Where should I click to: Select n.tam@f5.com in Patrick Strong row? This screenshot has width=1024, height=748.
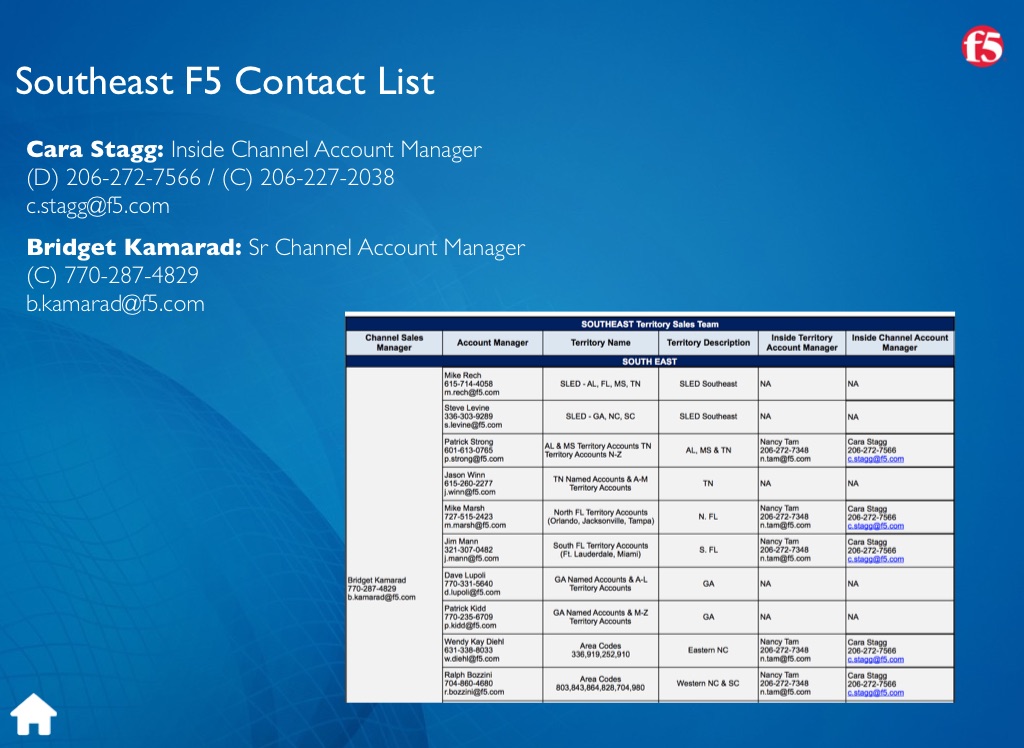pos(785,459)
